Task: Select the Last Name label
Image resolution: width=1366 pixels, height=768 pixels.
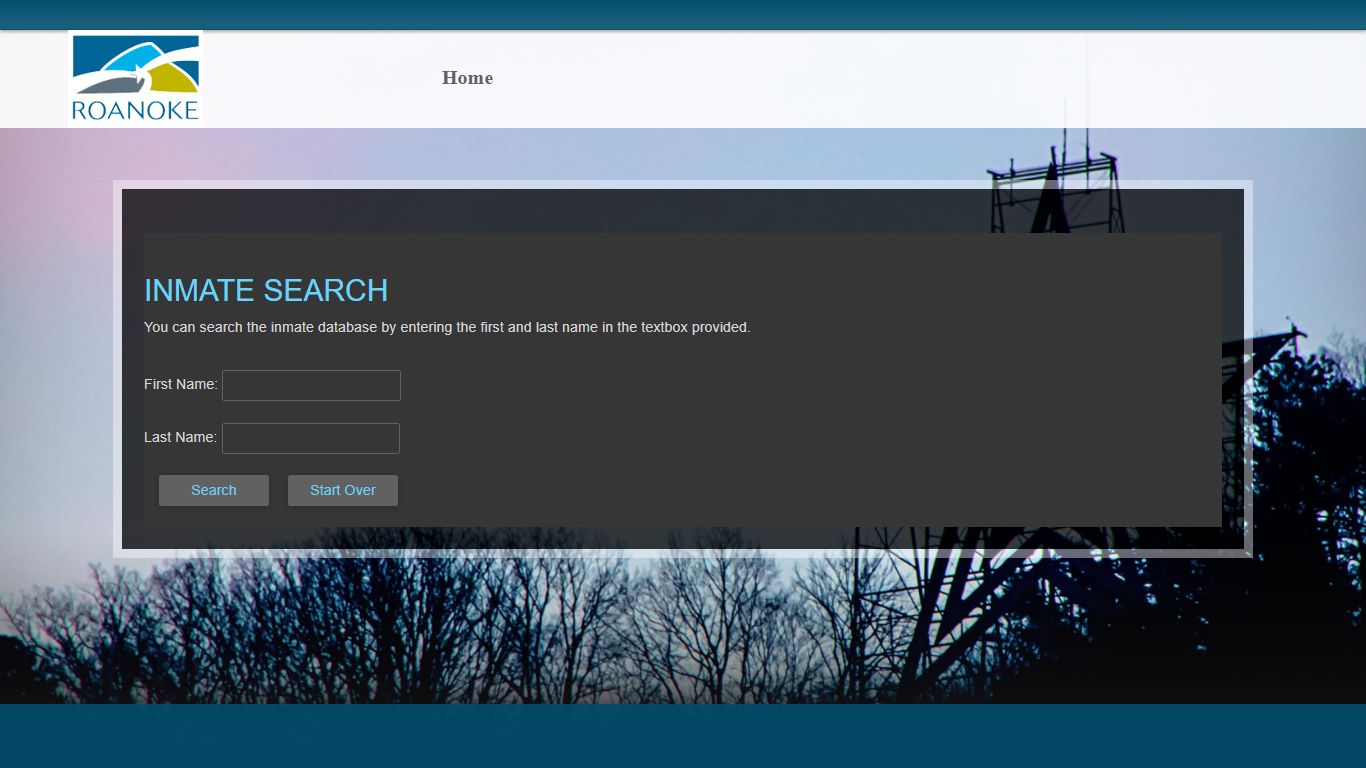Action: click(180, 437)
